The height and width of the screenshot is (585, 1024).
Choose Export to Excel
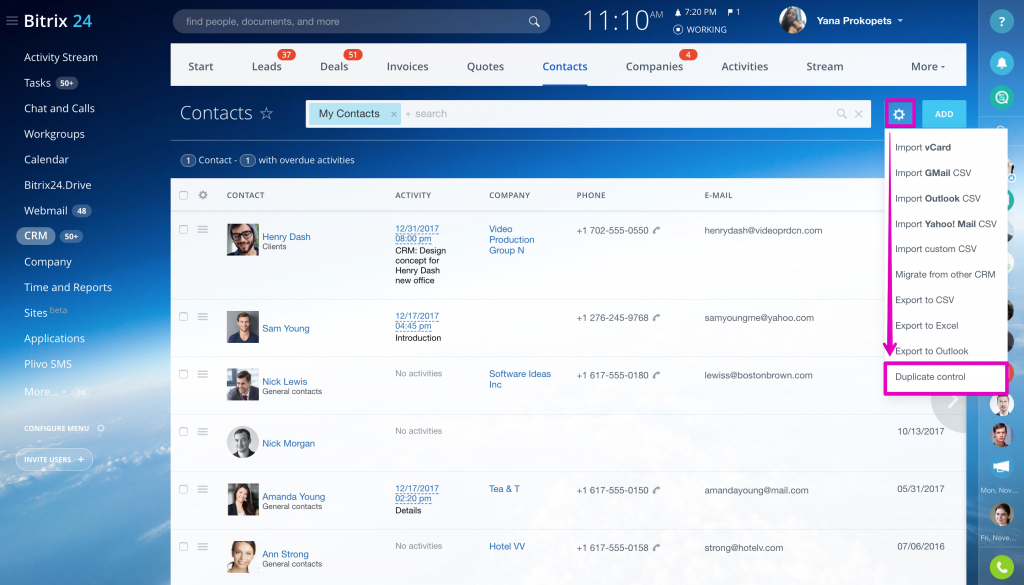point(927,326)
